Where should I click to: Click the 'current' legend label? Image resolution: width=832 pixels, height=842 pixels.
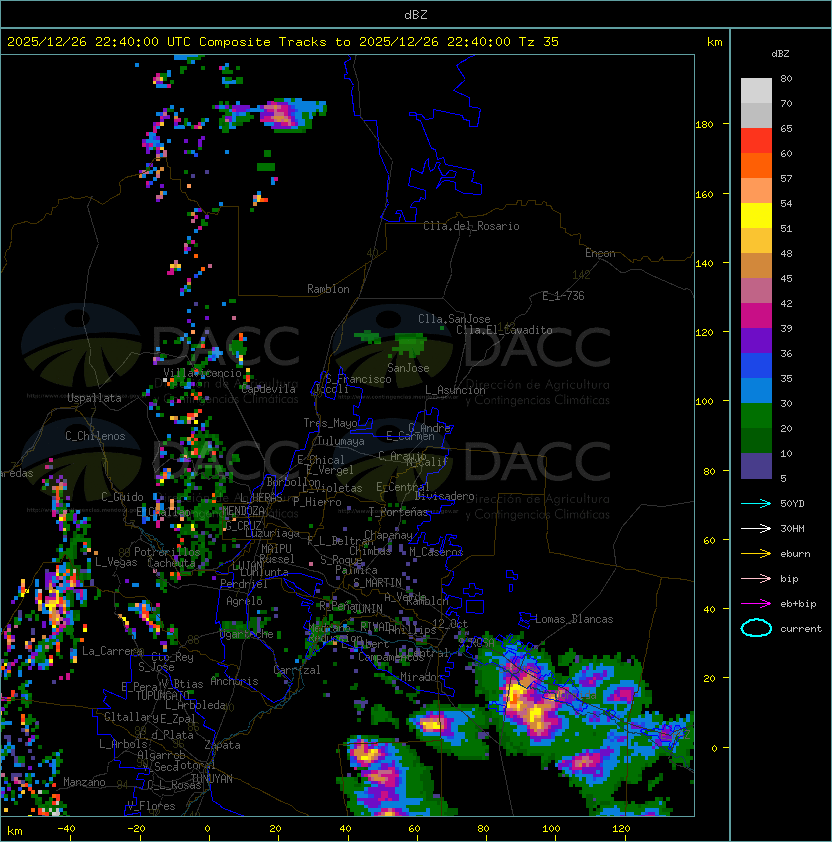801,629
